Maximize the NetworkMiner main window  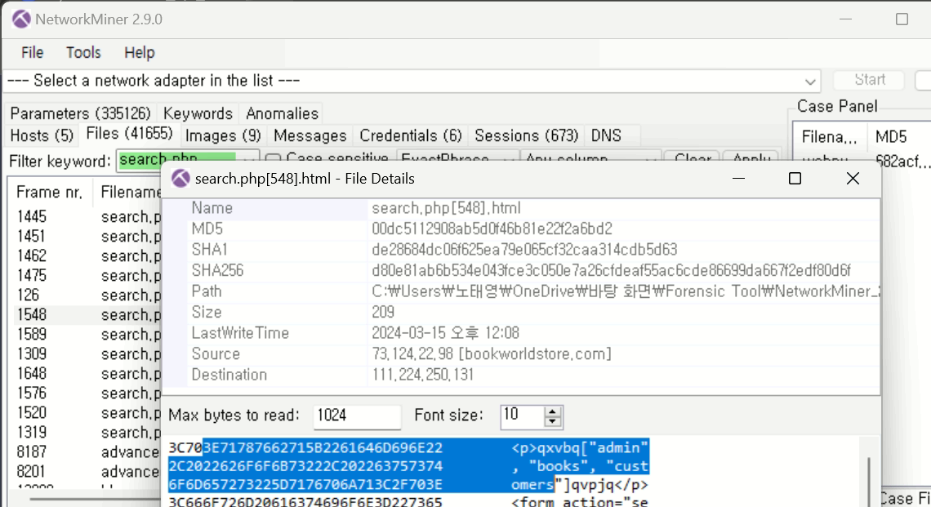[902, 19]
